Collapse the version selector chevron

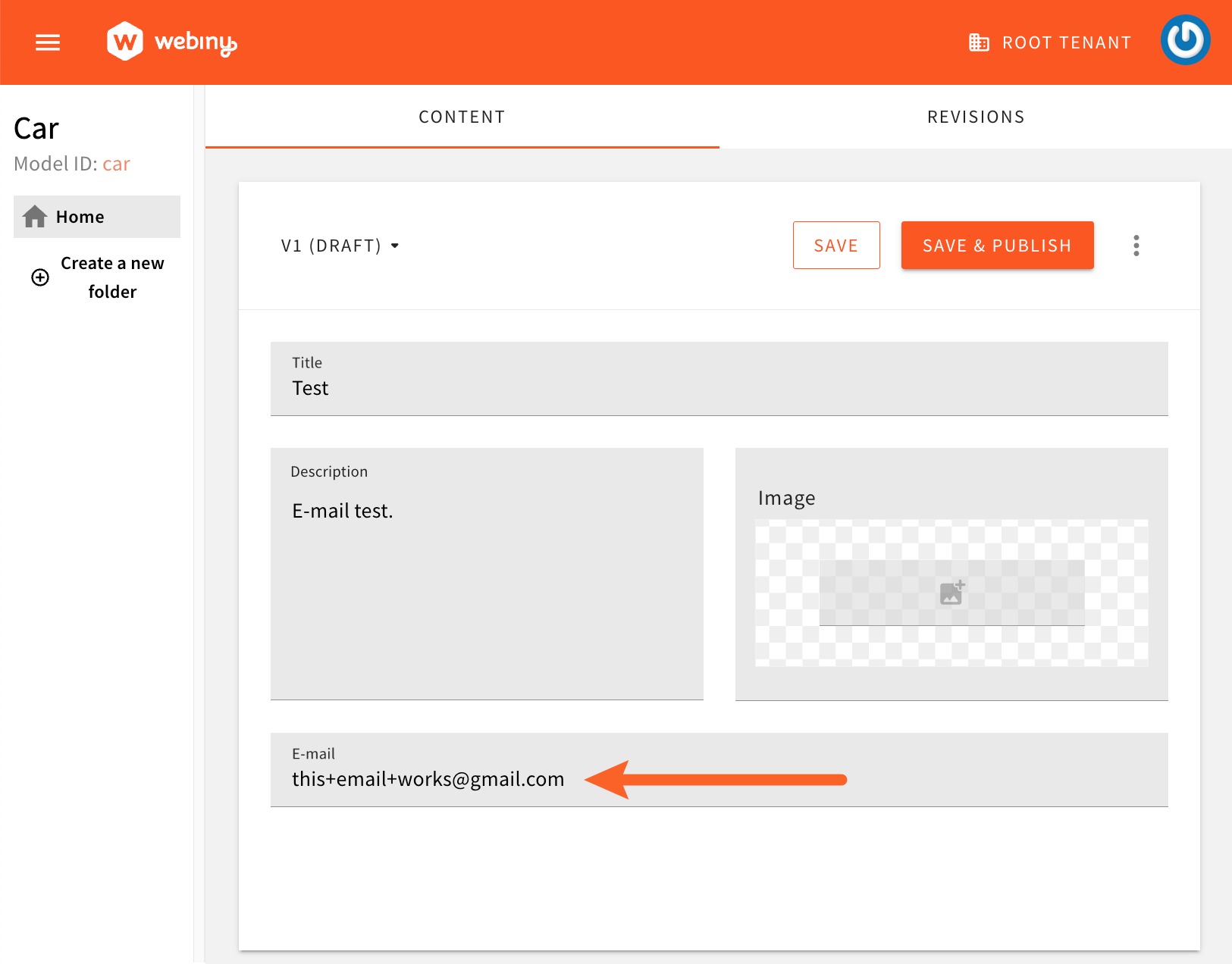pos(395,246)
